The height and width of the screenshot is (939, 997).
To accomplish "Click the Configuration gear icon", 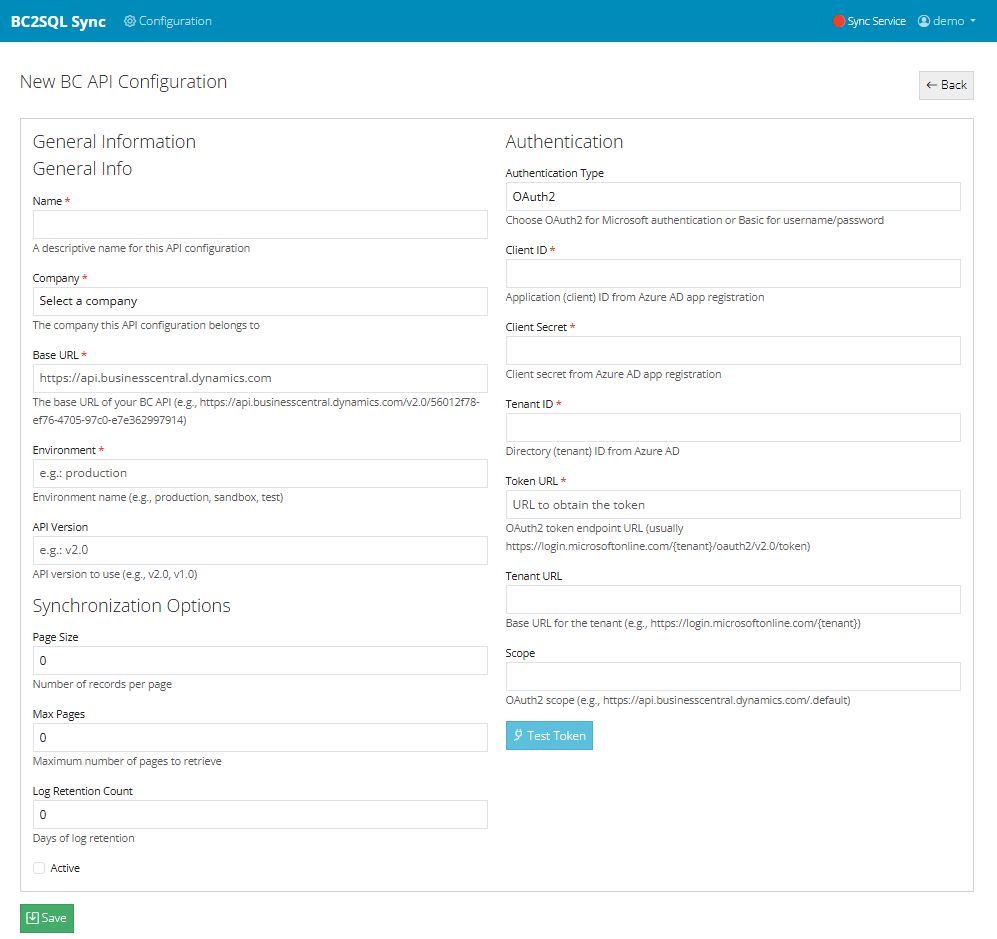I will coord(128,20).
